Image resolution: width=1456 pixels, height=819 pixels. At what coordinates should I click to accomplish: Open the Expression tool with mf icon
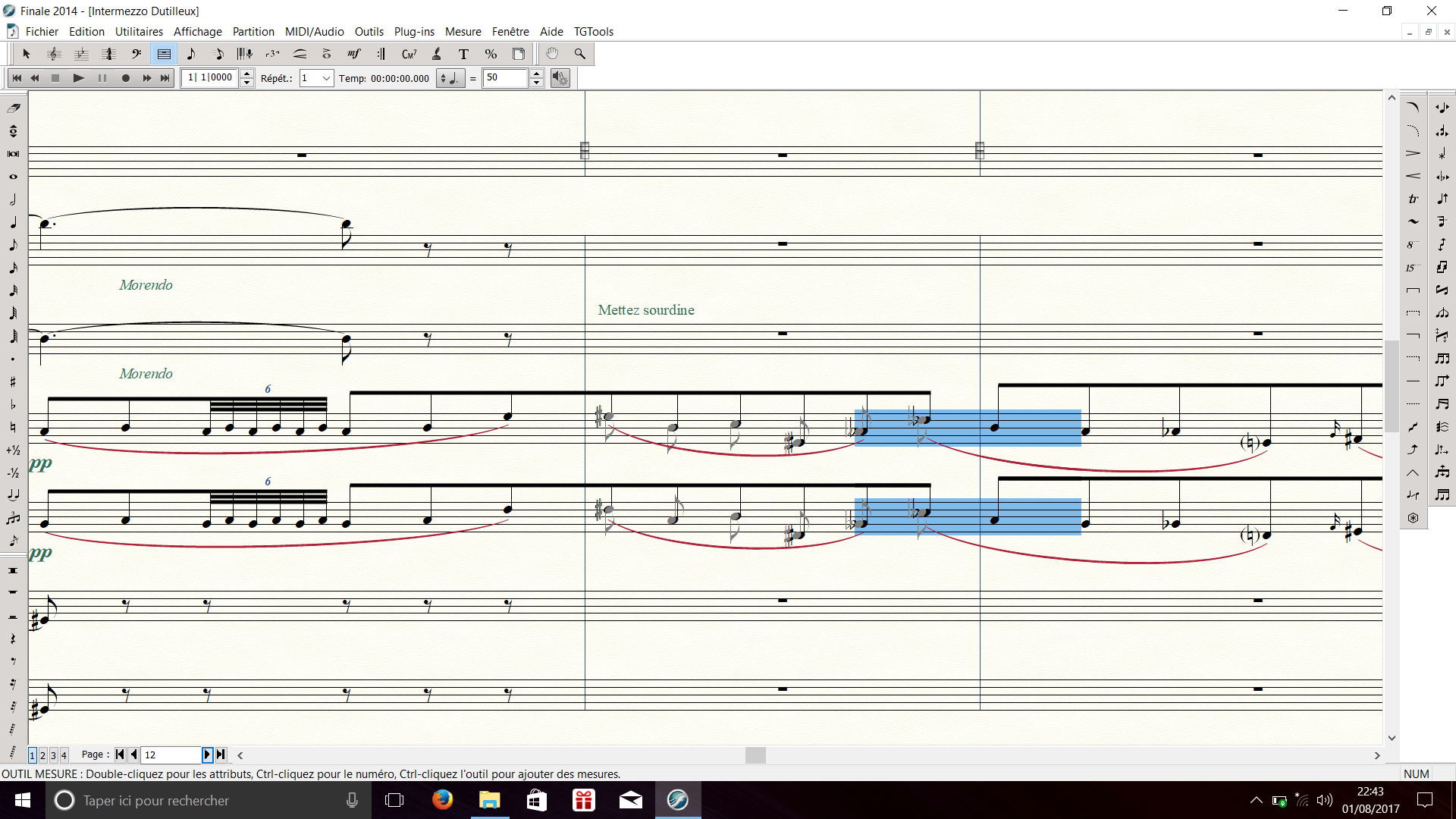353,54
